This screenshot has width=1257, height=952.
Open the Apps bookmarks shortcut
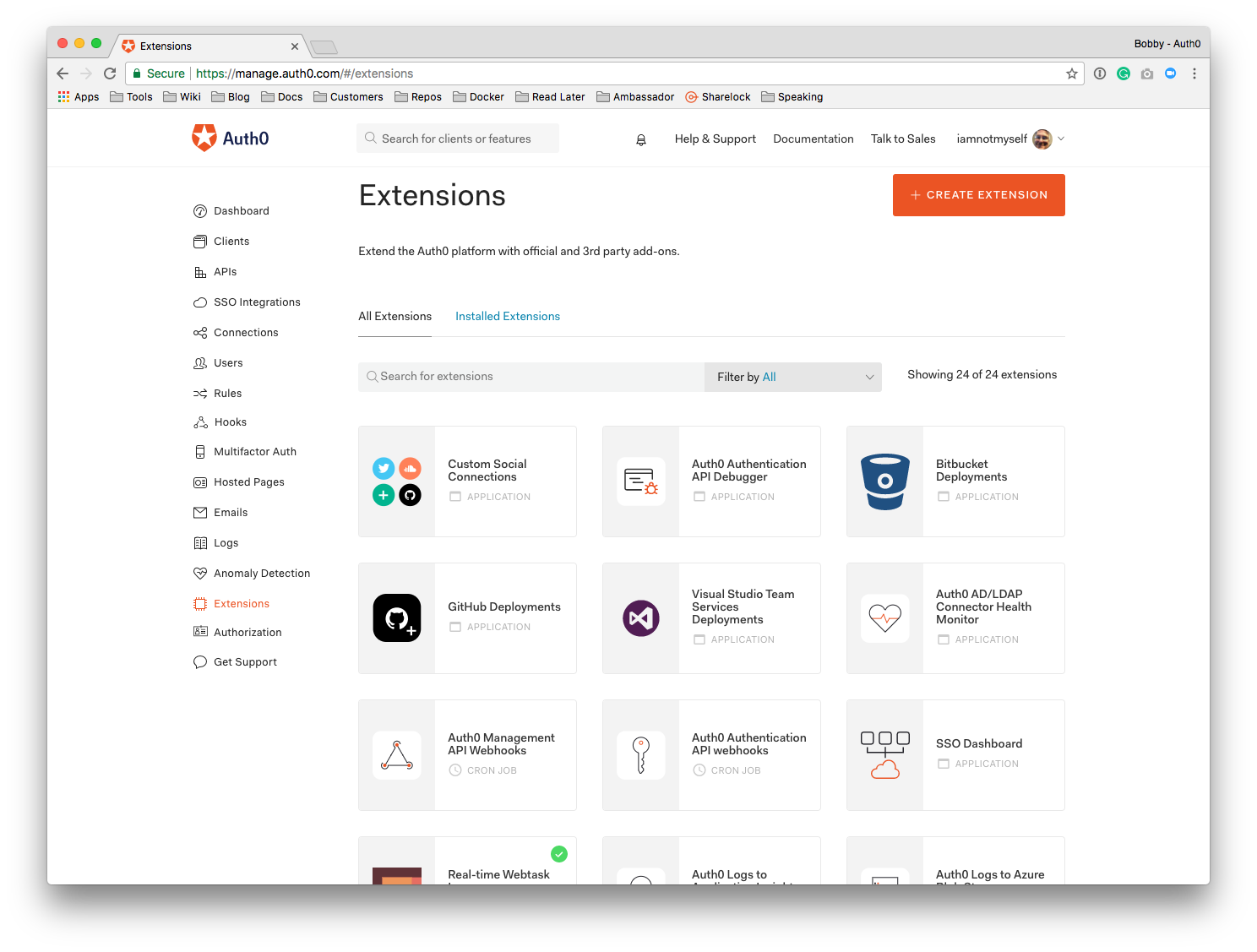79,97
